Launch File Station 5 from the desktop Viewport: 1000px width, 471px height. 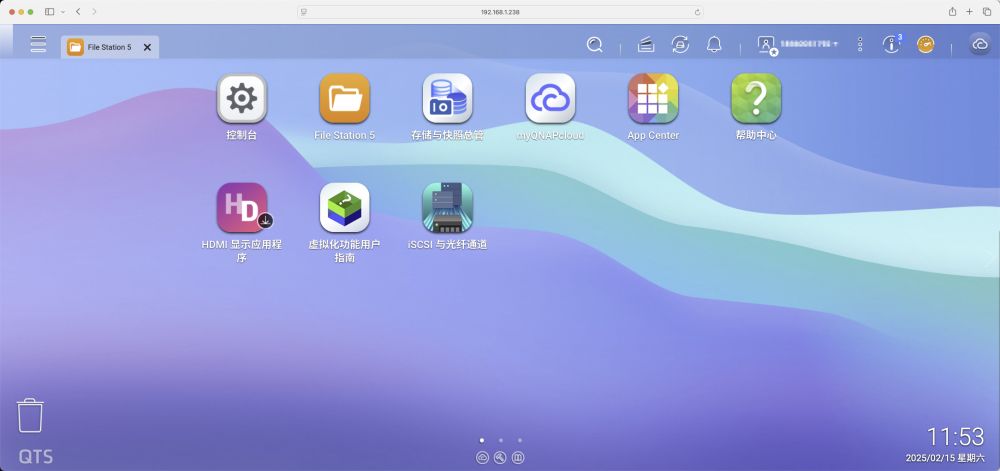pos(344,98)
